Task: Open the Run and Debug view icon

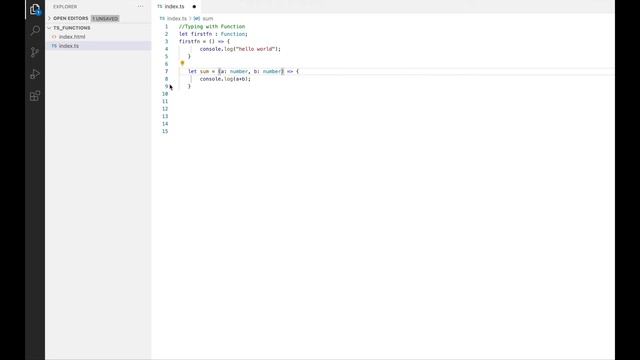Action: [x=35, y=74]
